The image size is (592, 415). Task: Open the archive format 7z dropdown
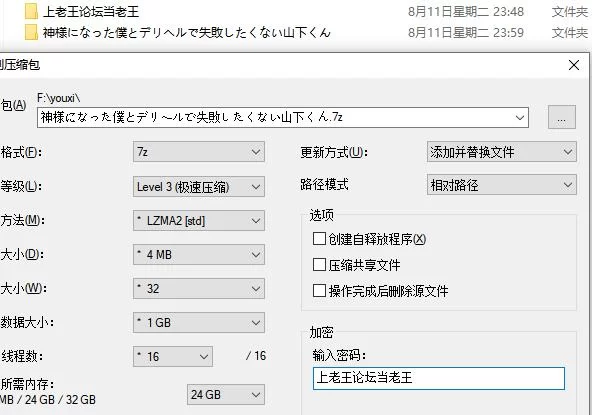(199, 152)
